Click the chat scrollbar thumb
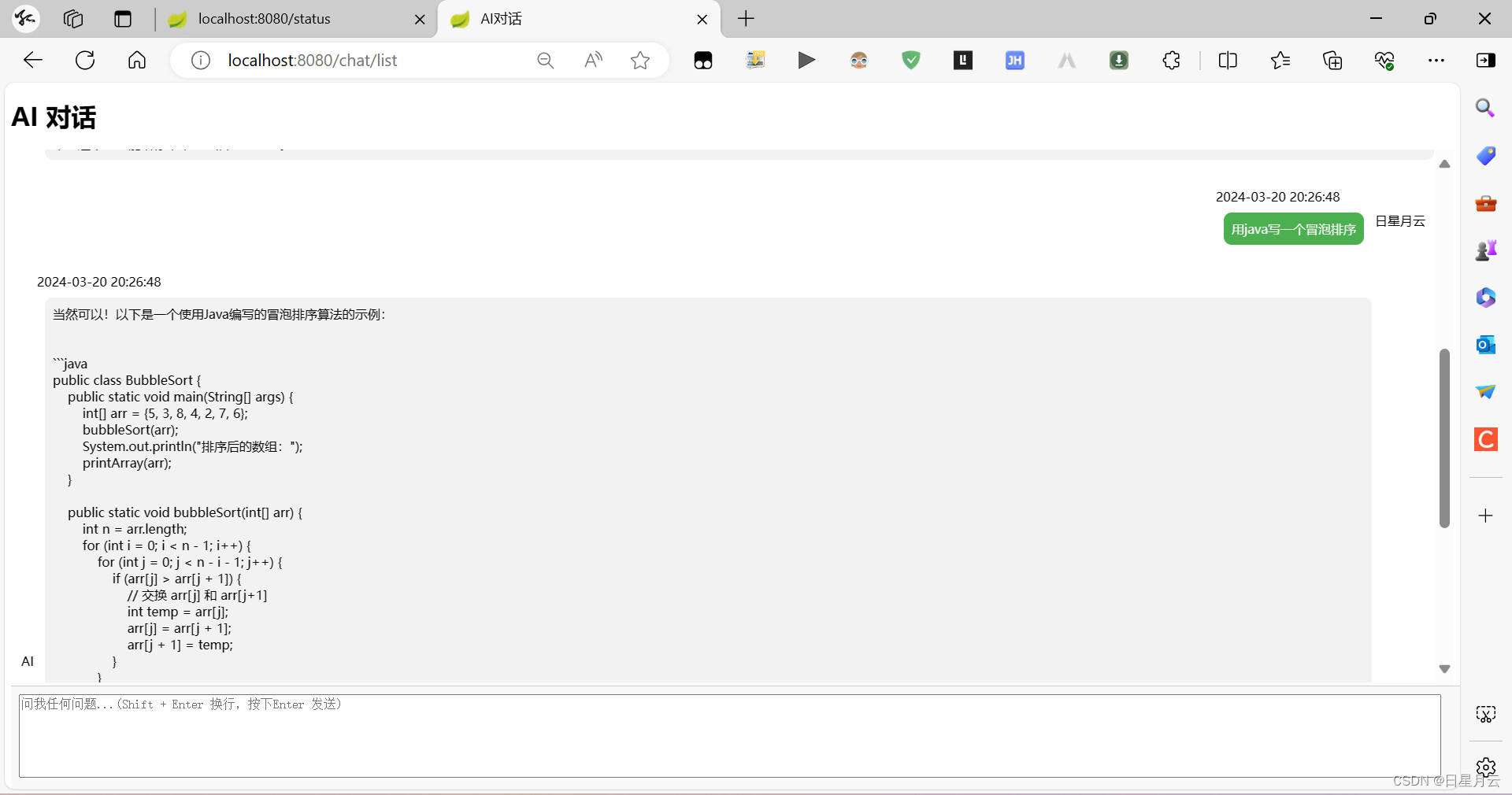This screenshot has width=1512, height=795. (x=1444, y=438)
